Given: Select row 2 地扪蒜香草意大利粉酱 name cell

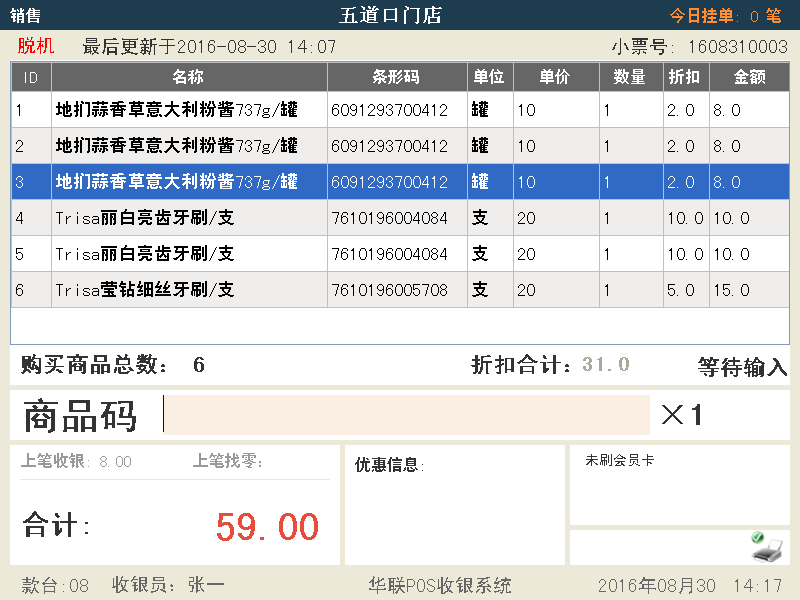Looking at the screenshot, I should coord(189,146).
